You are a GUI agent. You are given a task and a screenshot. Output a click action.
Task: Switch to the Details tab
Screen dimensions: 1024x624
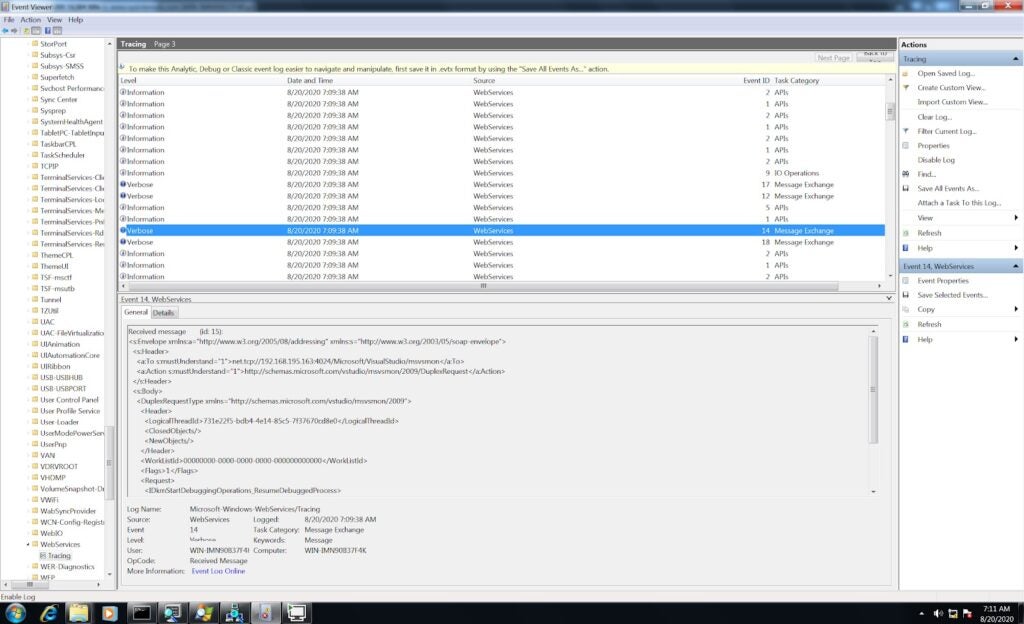pos(163,312)
